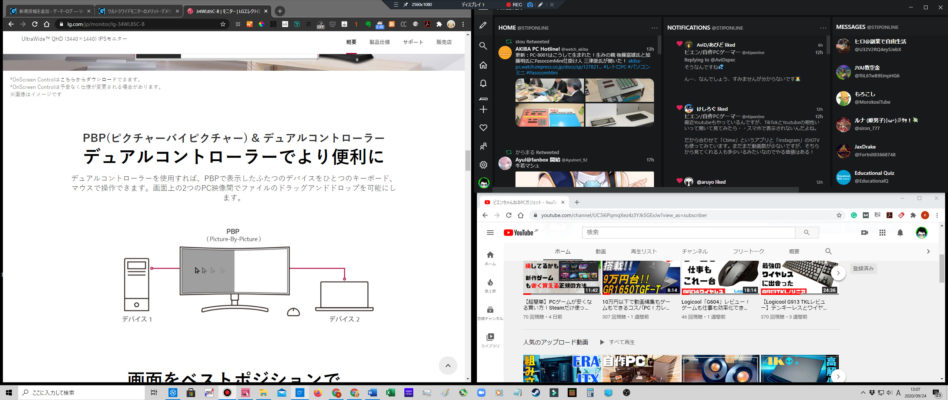Open YouTube hamburger guide menu
Screen dimensions: 948x400
tap(490, 233)
